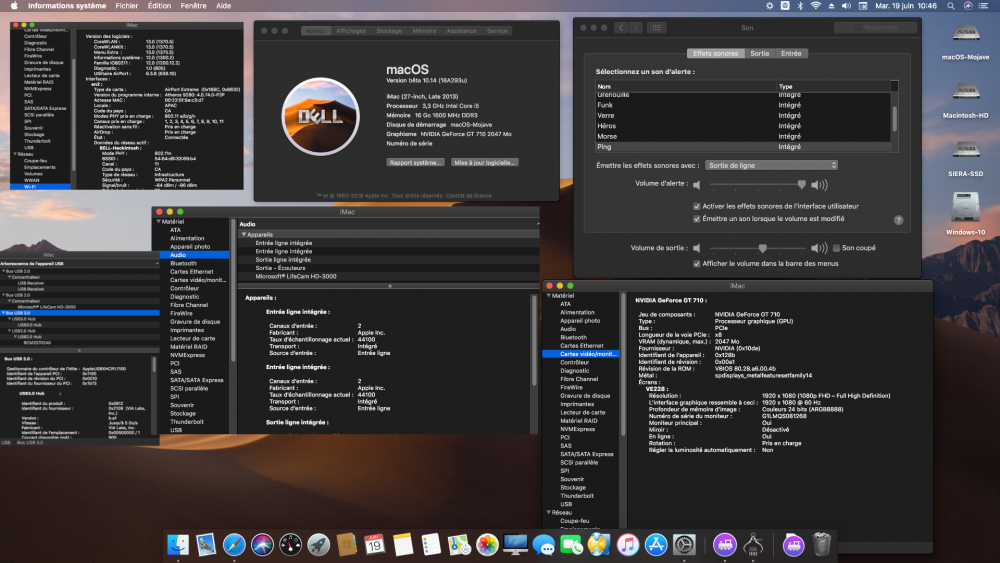The height and width of the screenshot is (563, 1000).
Task: Collapse Réseau section in Wi-Fi window sidebar
Action: (x=15, y=154)
